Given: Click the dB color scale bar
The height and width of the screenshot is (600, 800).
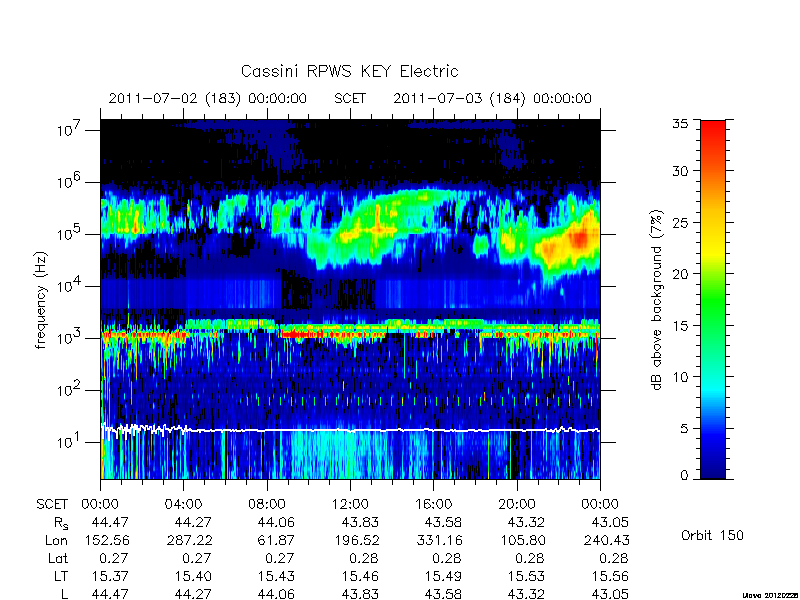Looking at the screenshot, I should pyautogui.click(x=713, y=299).
